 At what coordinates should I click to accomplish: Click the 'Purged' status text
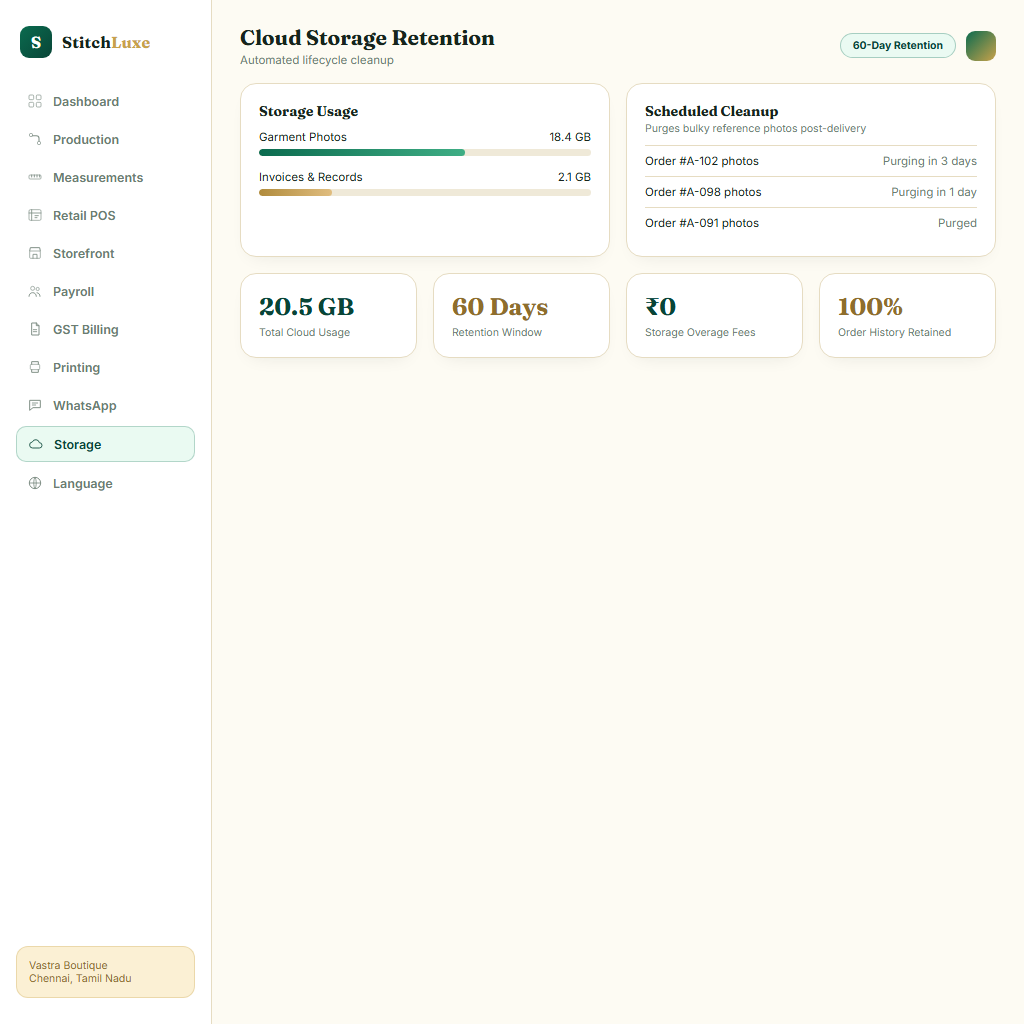coord(957,223)
